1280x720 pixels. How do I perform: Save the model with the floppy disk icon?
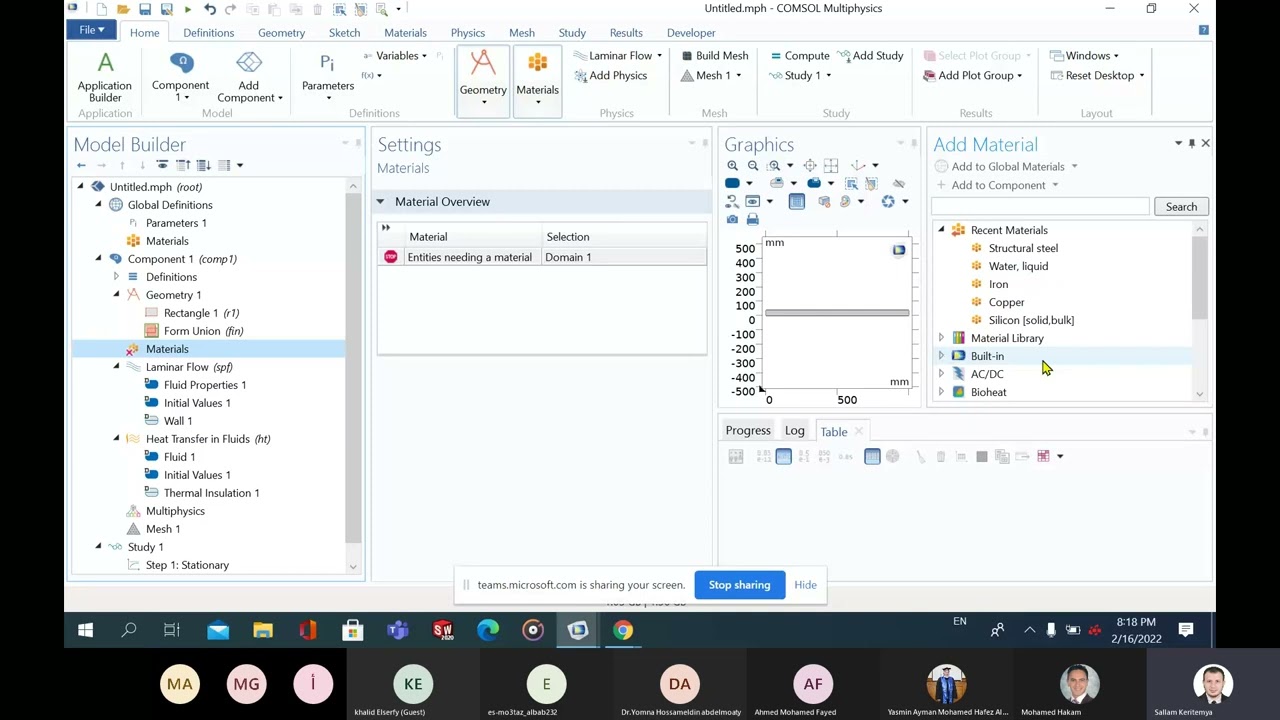pos(145,9)
